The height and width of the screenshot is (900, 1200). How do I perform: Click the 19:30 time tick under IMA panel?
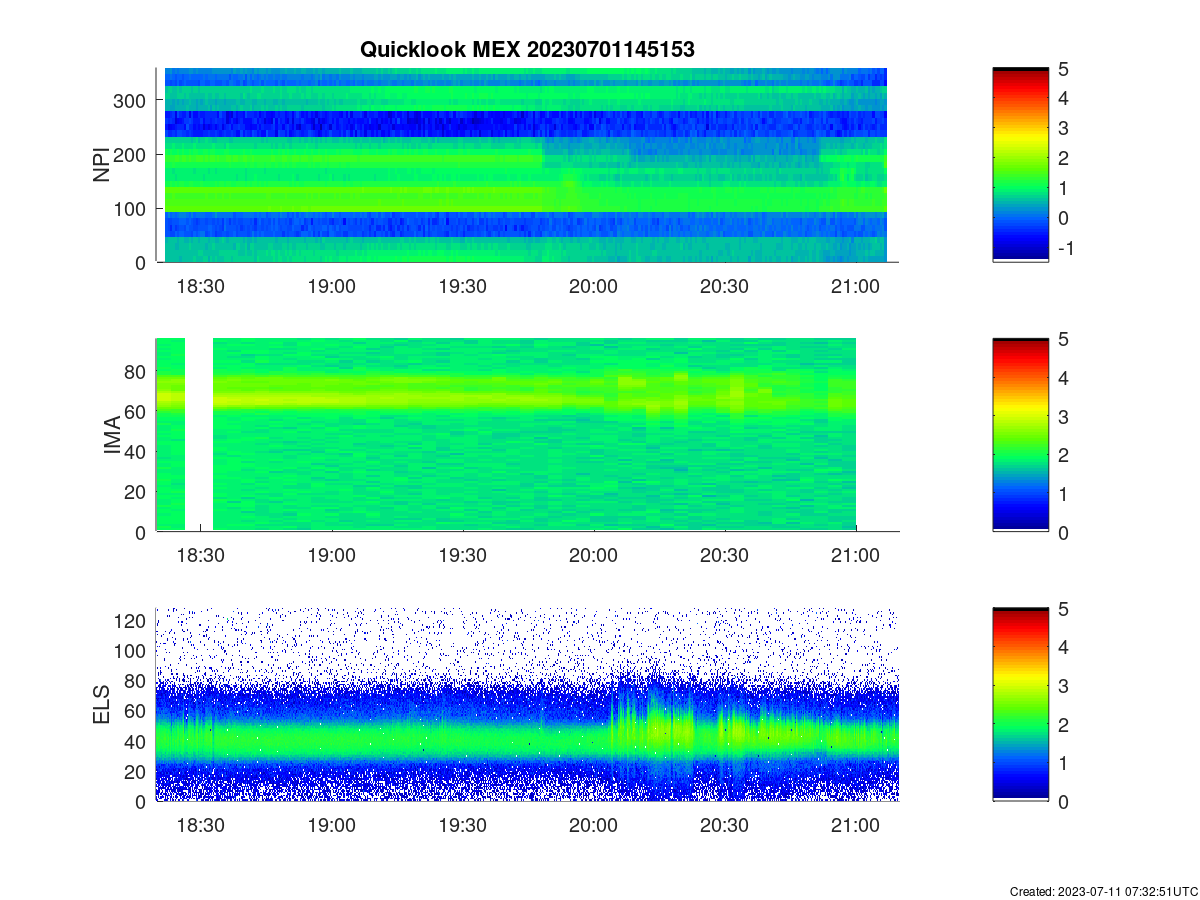click(x=462, y=556)
